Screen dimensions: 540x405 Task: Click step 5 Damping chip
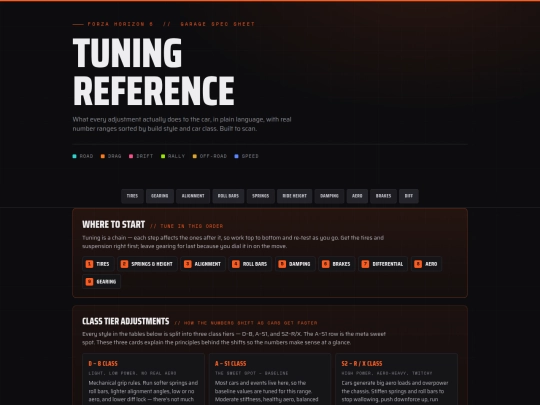[295, 264]
